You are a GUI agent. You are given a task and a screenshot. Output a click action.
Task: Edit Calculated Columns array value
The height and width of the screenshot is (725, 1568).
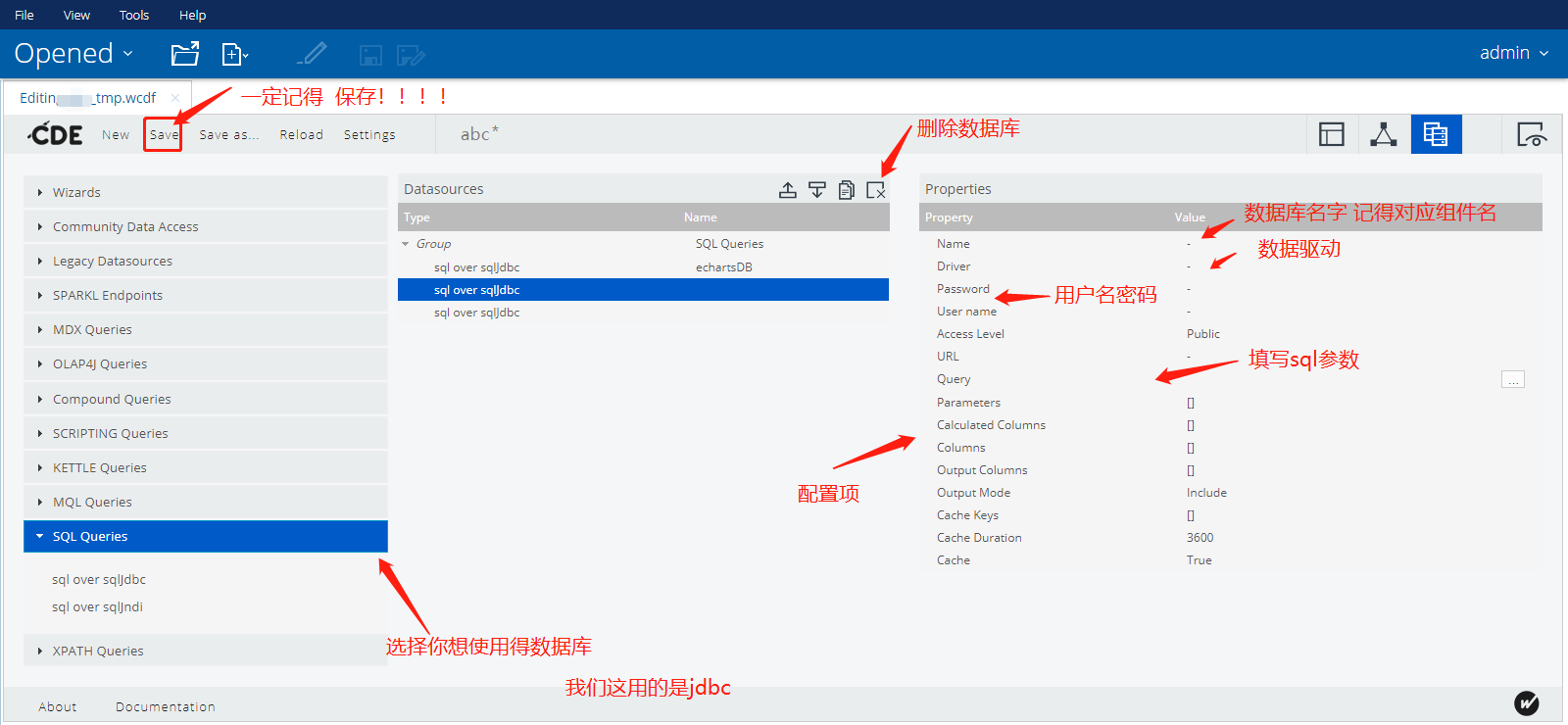click(x=1191, y=424)
